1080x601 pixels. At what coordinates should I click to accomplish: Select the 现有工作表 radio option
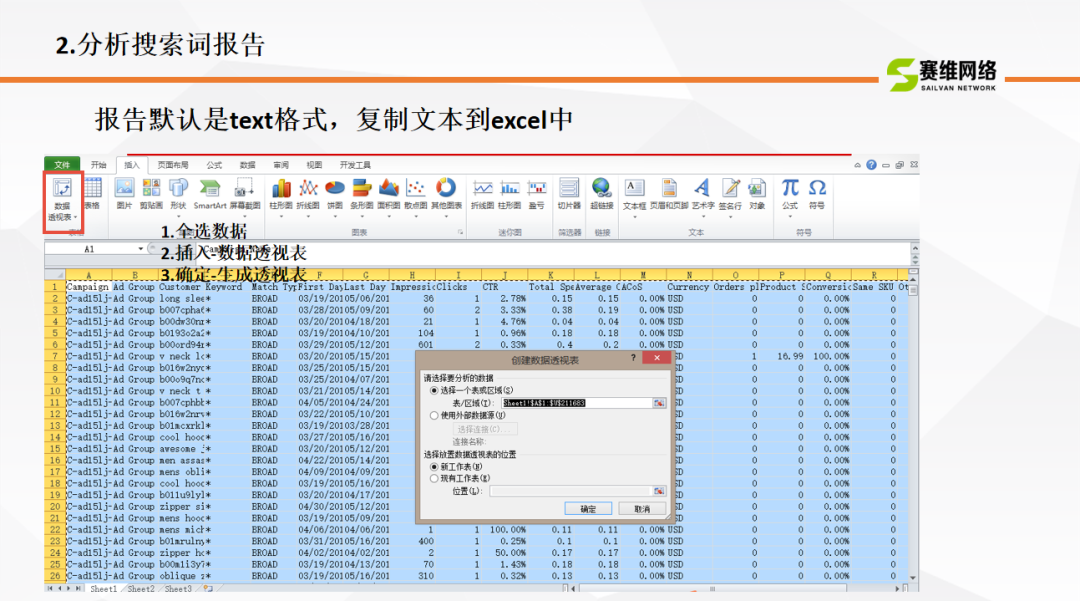click(x=434, y=478)
